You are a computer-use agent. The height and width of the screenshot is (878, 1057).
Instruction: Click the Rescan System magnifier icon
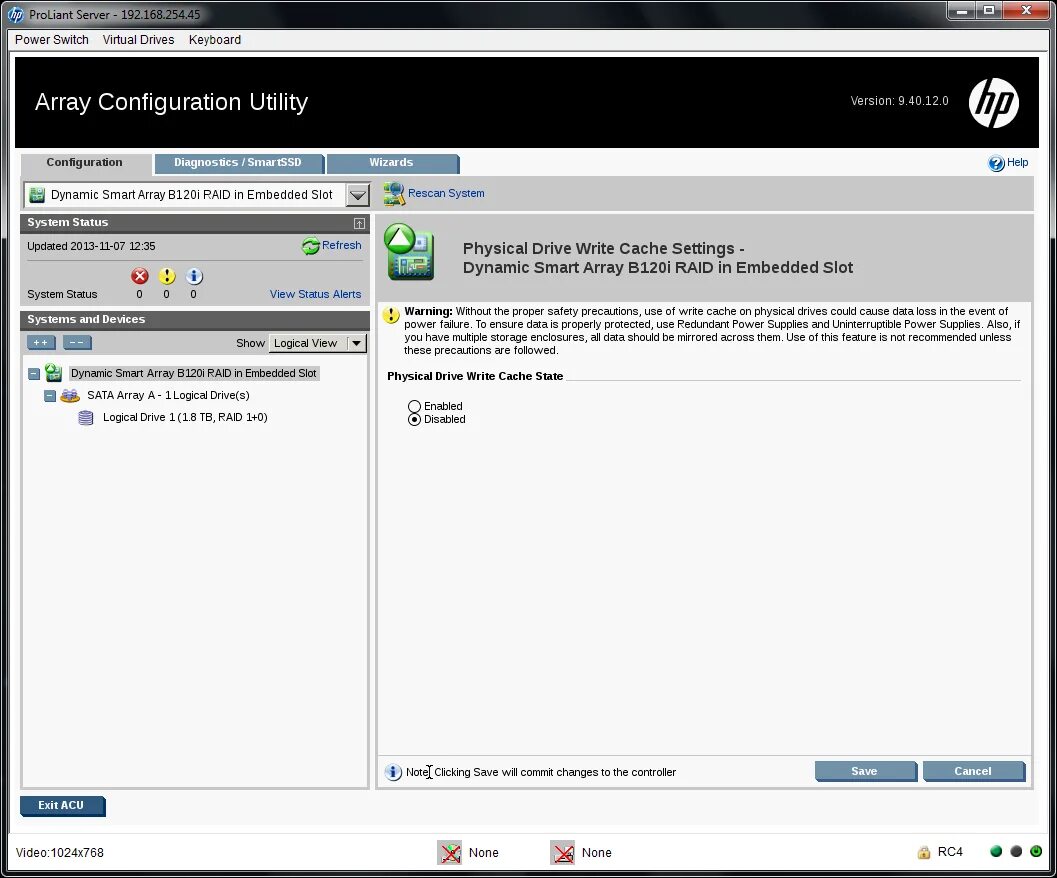pyautogui.click(x=394, y=194)
